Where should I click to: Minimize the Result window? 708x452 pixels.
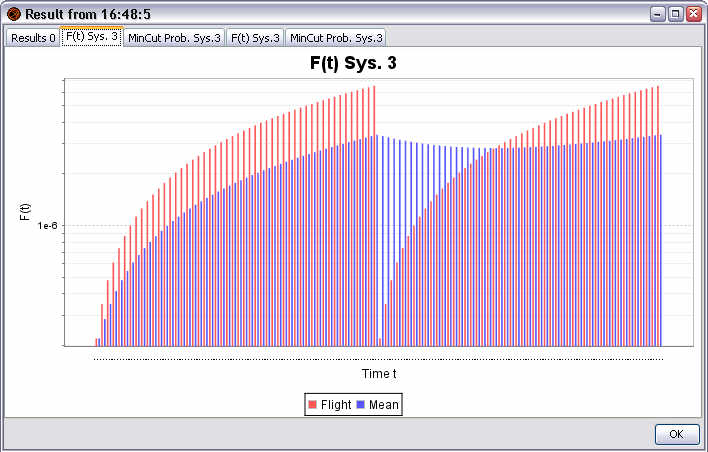tap(658, 14)
